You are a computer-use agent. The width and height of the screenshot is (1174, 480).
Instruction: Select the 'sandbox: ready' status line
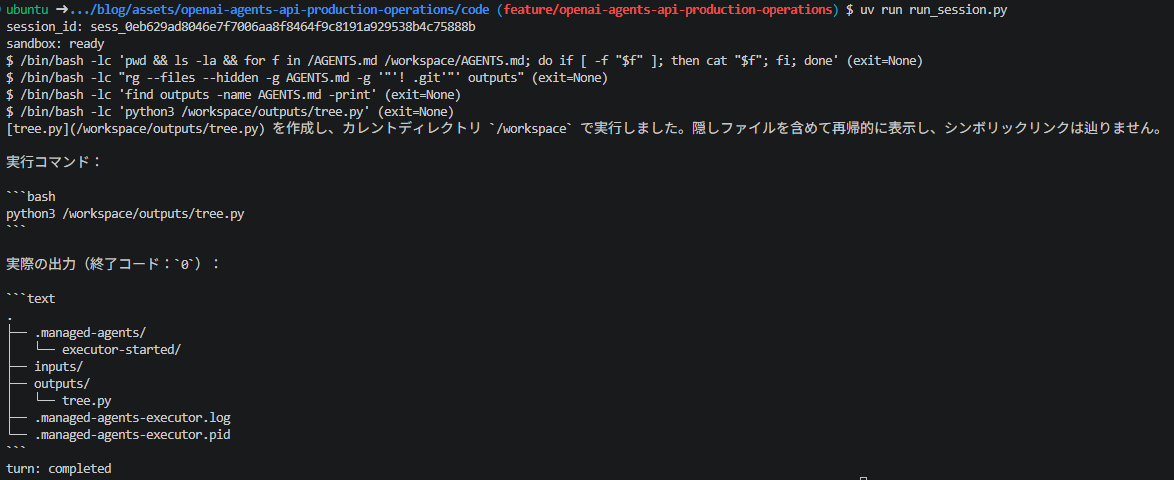55,43
